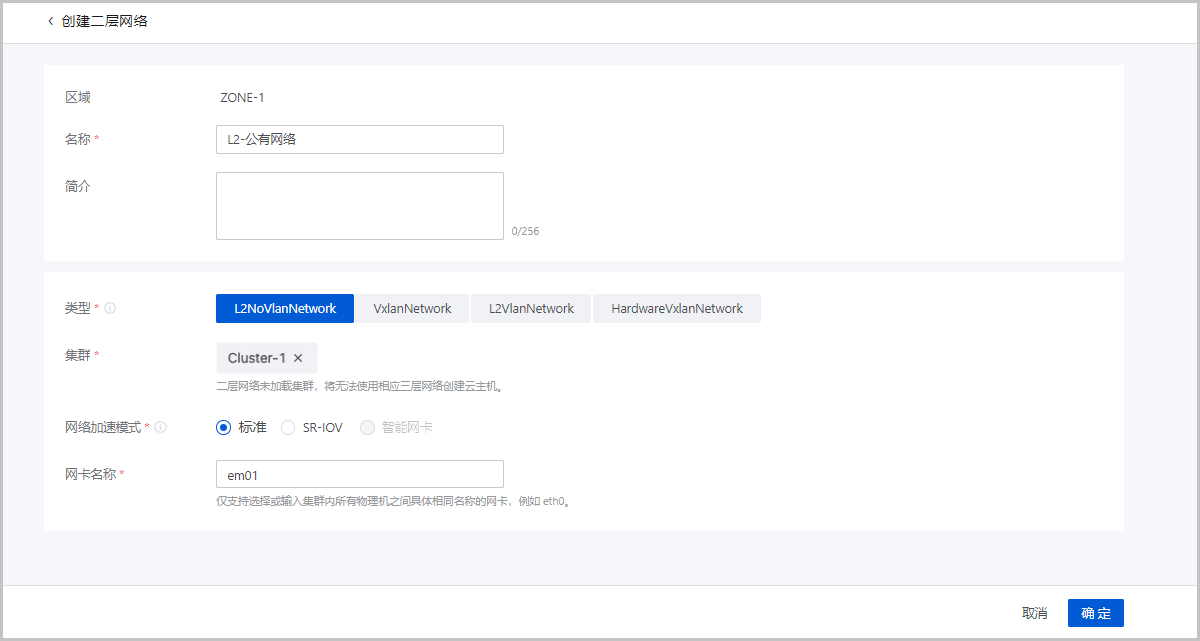Focus the 简介 description textarea
1200x641 pixels.
(359, 205)
